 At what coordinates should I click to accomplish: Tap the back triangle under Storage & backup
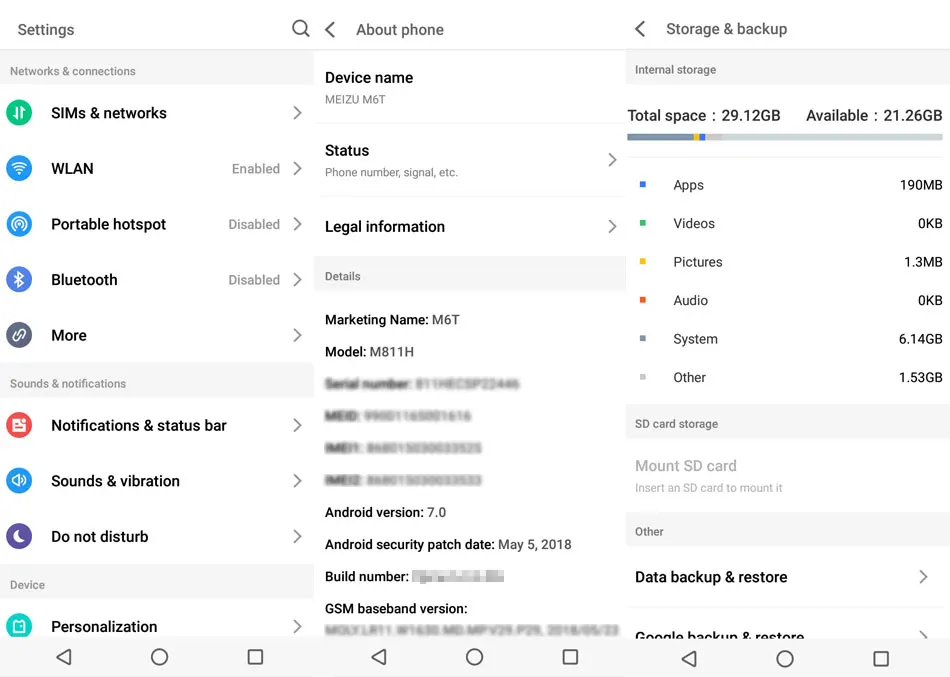[x=689, y=659]
